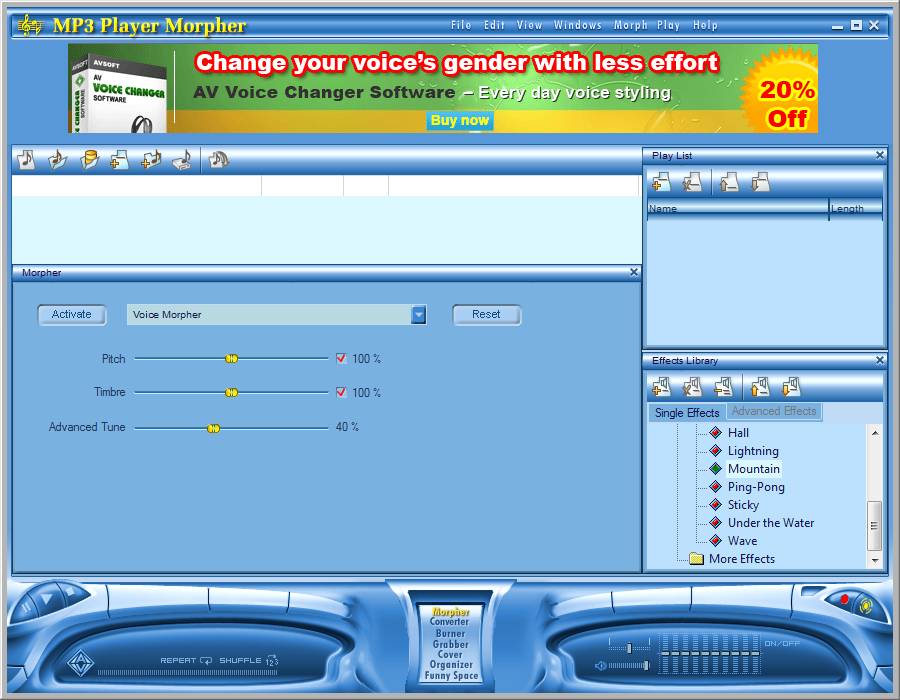Click remove-all effects icon with minus
Viewport: 900px width, 700px height.
723,387
